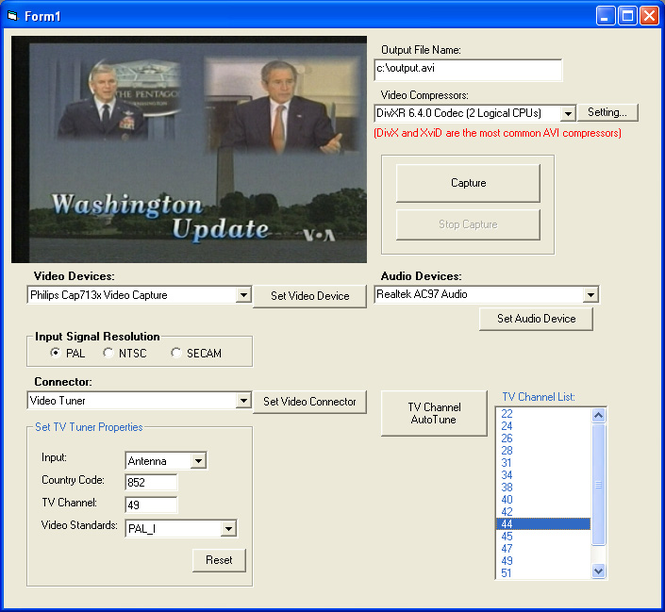Screen dimensions: 665x612
Task: Open compressor Setting... button
Action: click(x=607, y=113)
